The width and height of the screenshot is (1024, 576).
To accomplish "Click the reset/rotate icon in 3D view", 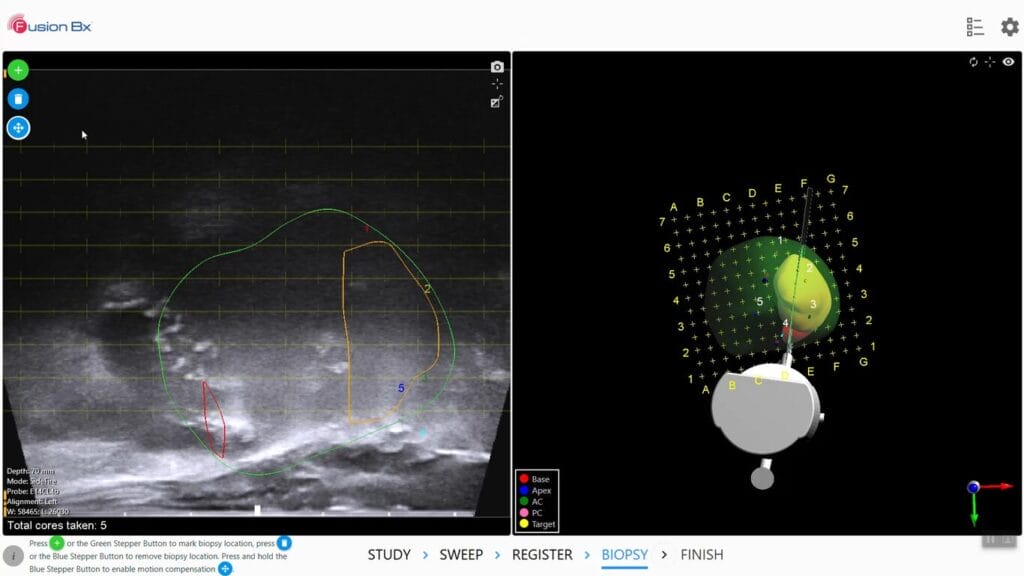I will pyautogui.click(x=974, y=62).
